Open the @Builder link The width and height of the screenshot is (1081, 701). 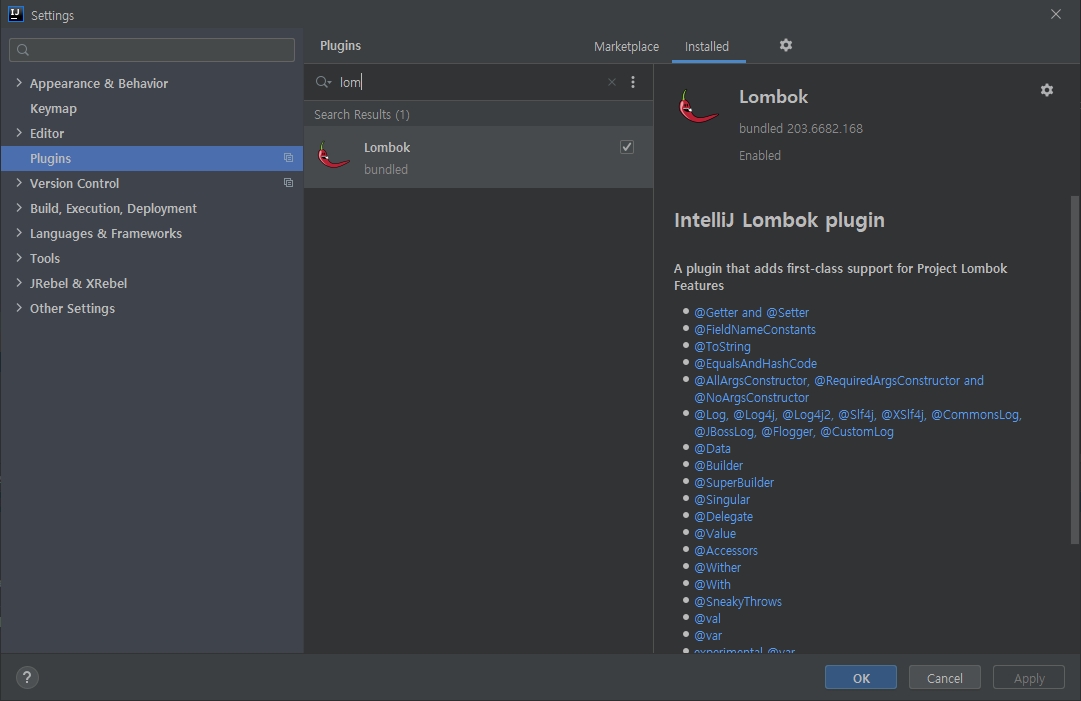[718, 465]
